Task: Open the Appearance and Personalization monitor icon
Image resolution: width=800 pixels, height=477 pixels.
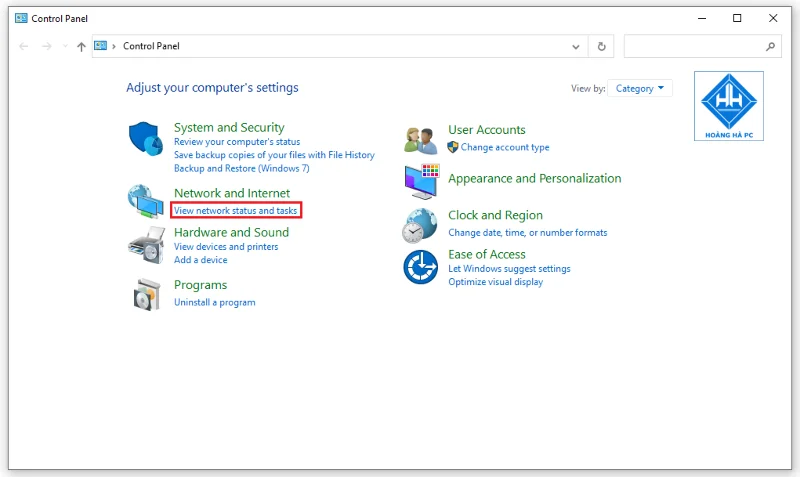Action: (422, 182)
